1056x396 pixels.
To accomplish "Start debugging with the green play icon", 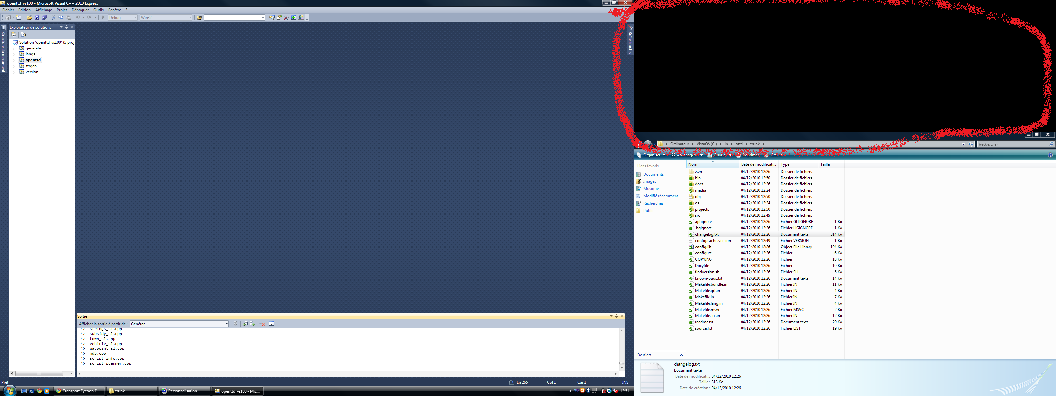I will click(x=102, y=18).
